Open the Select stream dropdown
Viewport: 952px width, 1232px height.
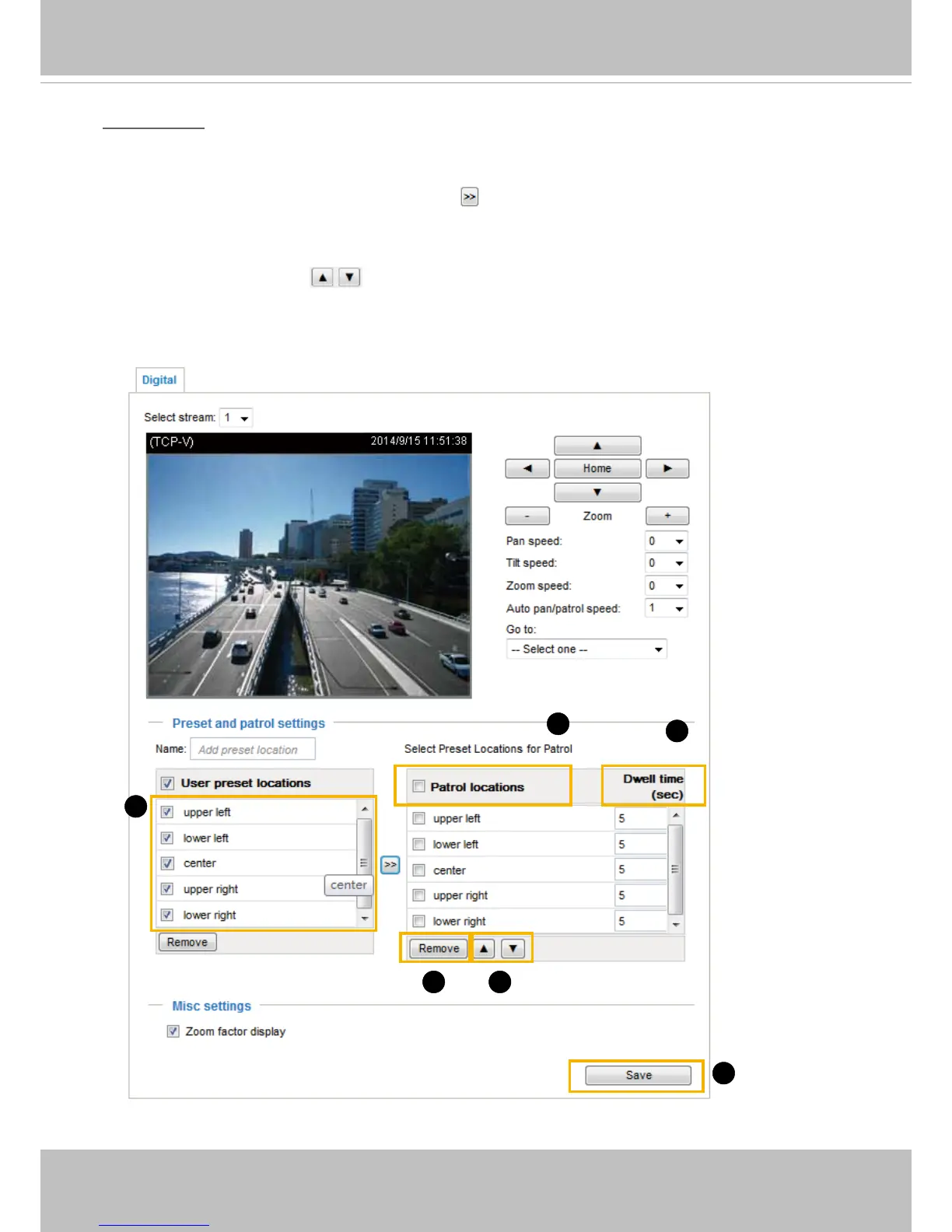click(236, 418)
